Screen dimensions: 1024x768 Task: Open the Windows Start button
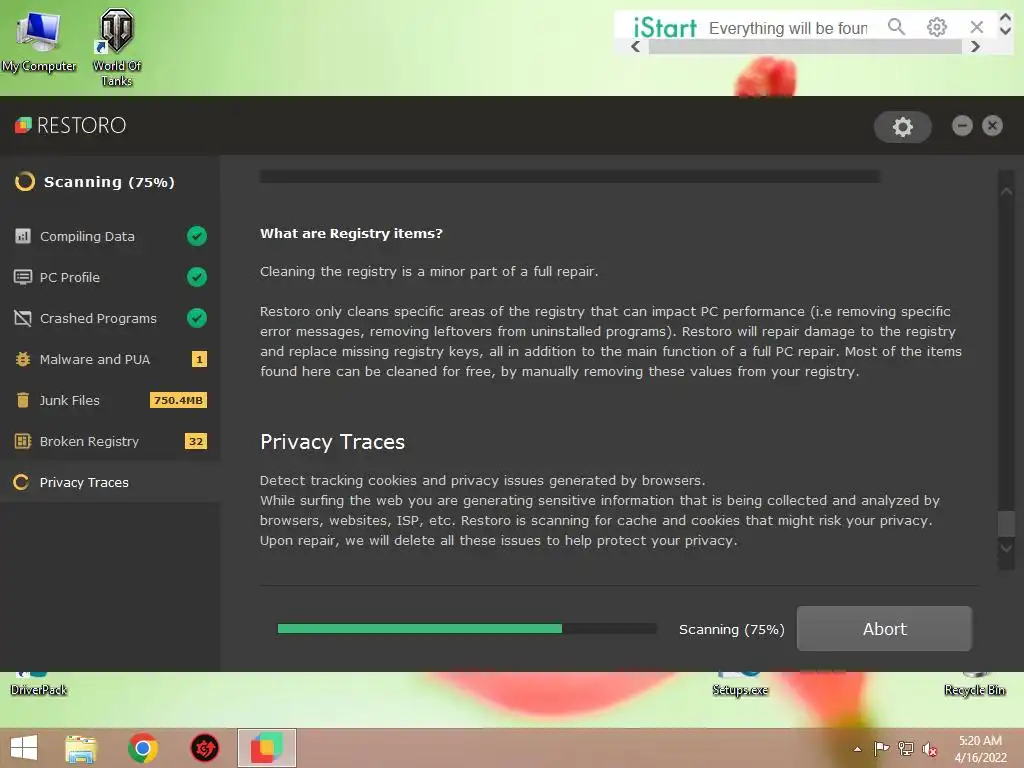coord(24,748)
